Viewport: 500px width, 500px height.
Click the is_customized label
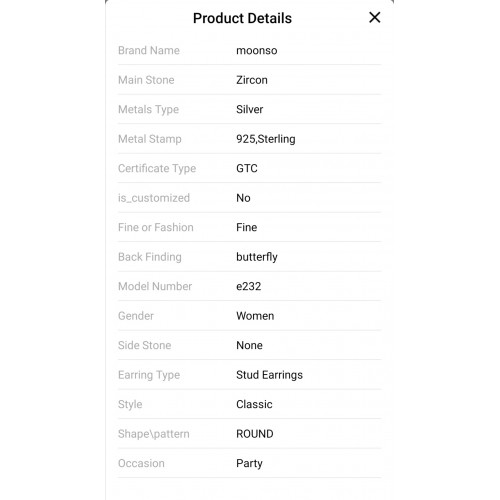click(154, 198)
